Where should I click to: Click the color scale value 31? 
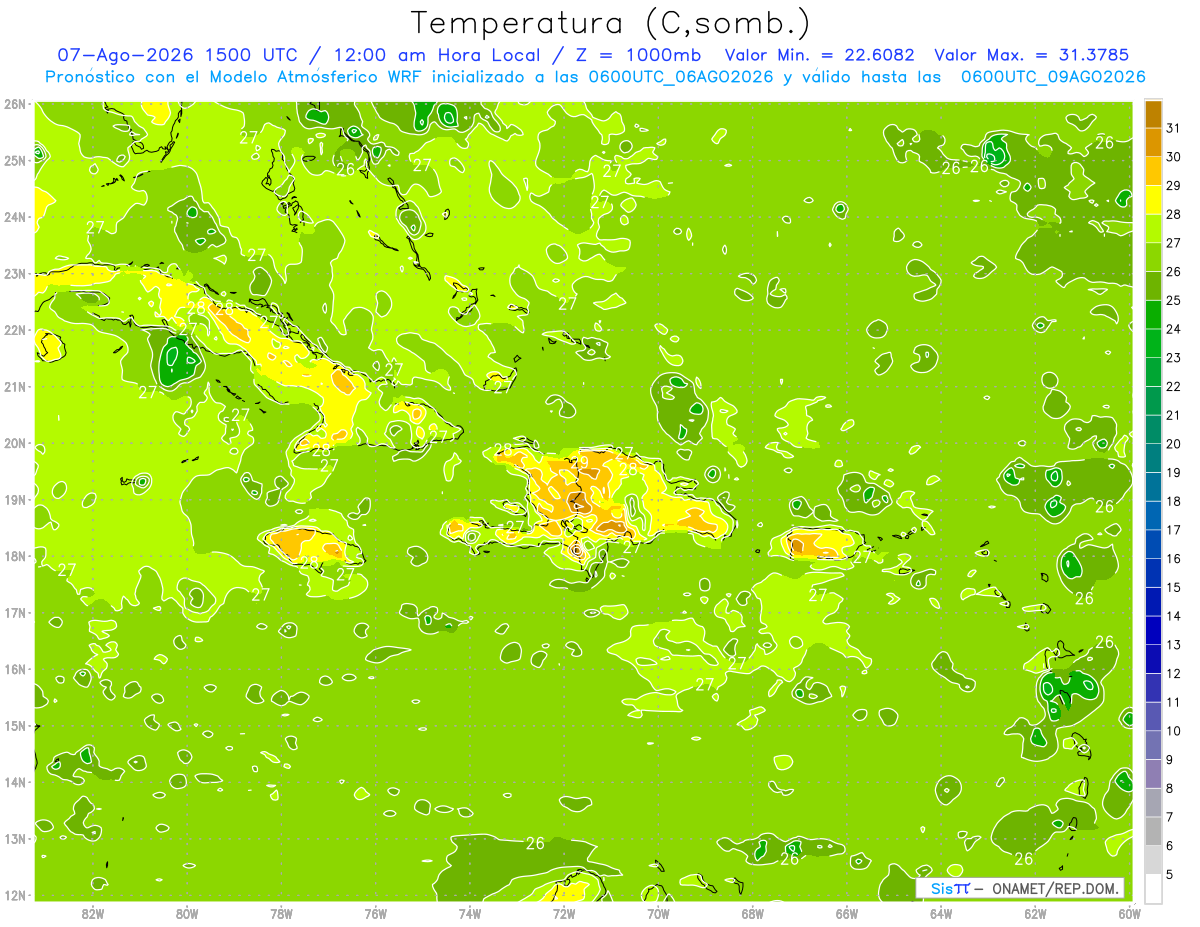click(x=1173, y=128)
